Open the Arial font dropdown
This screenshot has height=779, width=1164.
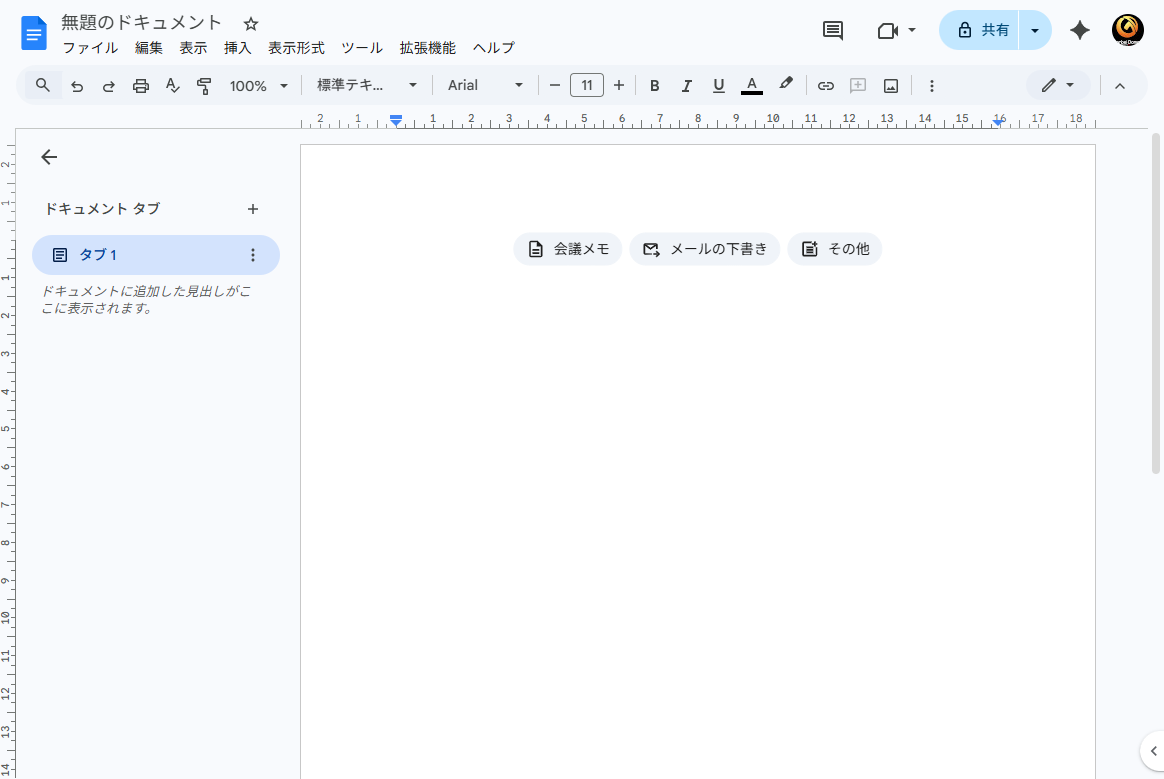pos(485,86)
